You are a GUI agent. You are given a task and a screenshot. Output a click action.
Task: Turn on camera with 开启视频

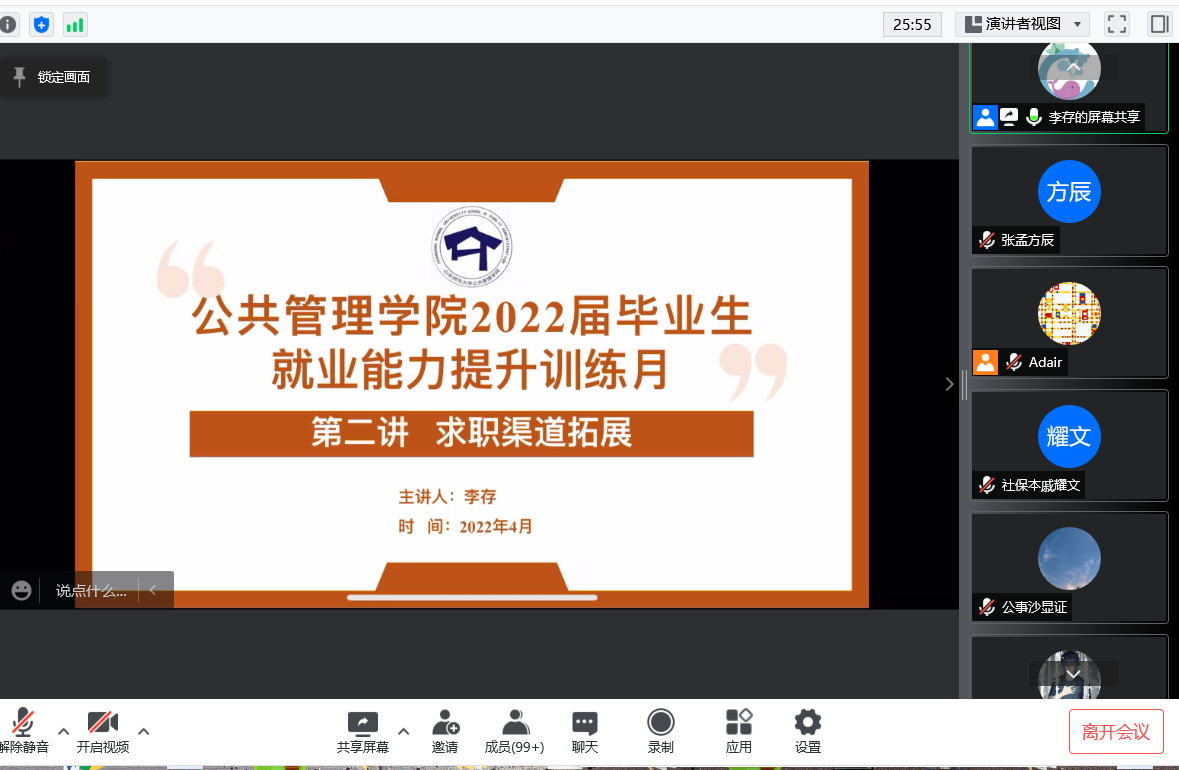click(x=103, y=731)
